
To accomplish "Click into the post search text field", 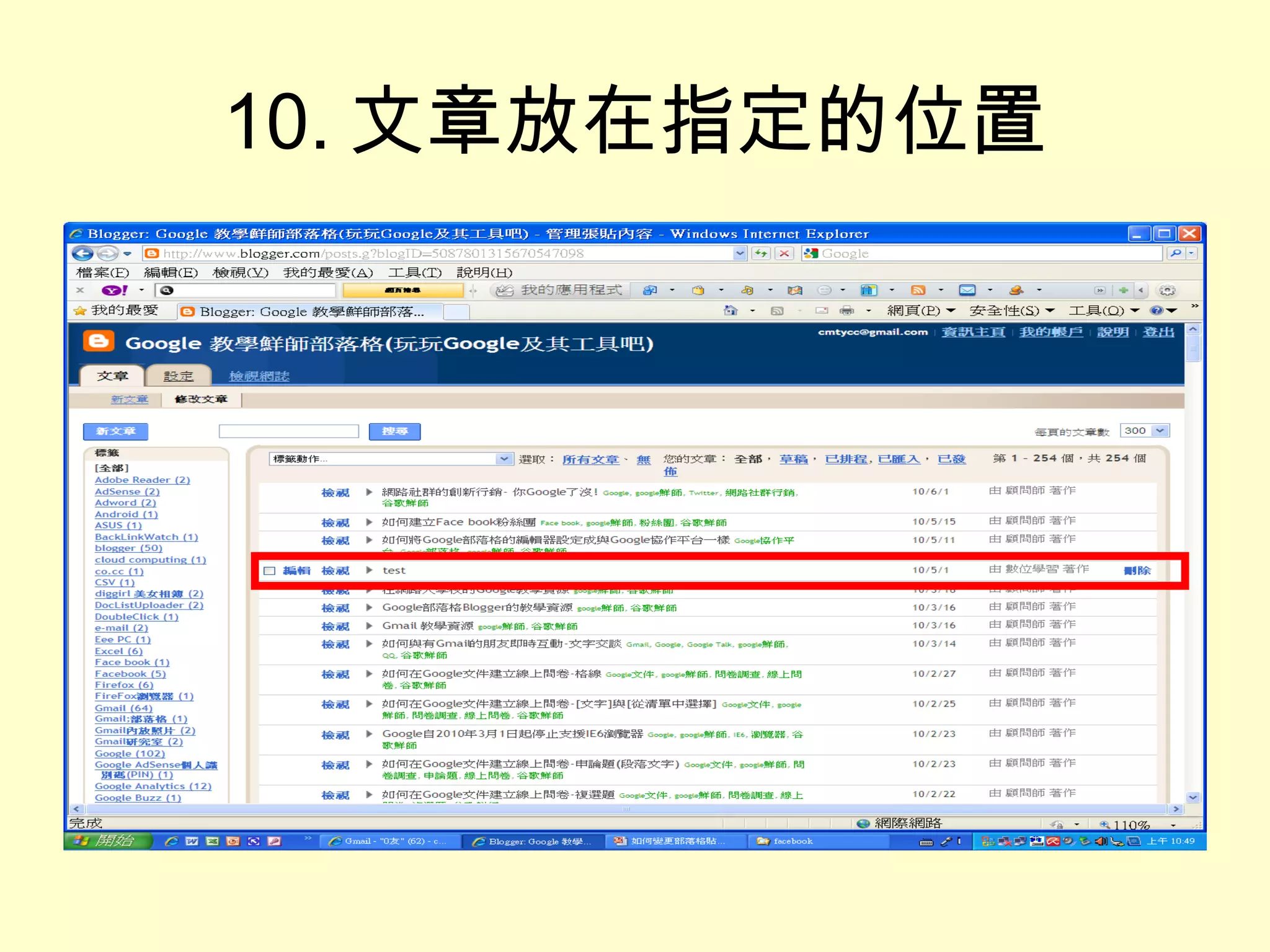I will [289, 431].
